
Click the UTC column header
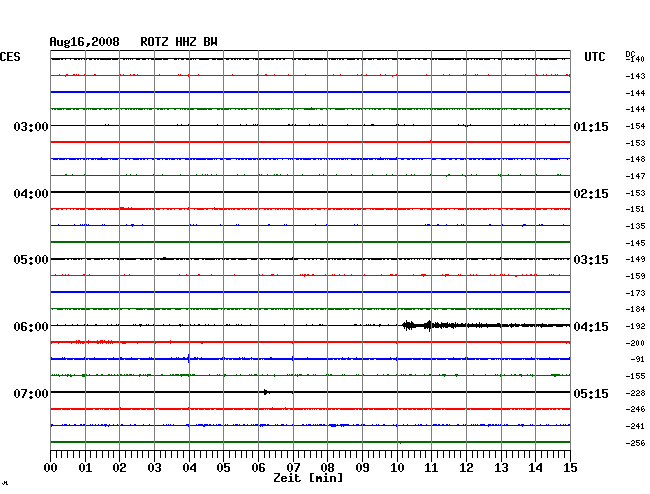click(x=595, y=57)
